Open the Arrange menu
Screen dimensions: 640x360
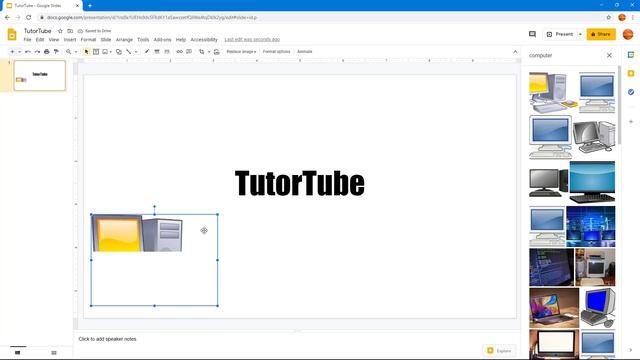124,40
